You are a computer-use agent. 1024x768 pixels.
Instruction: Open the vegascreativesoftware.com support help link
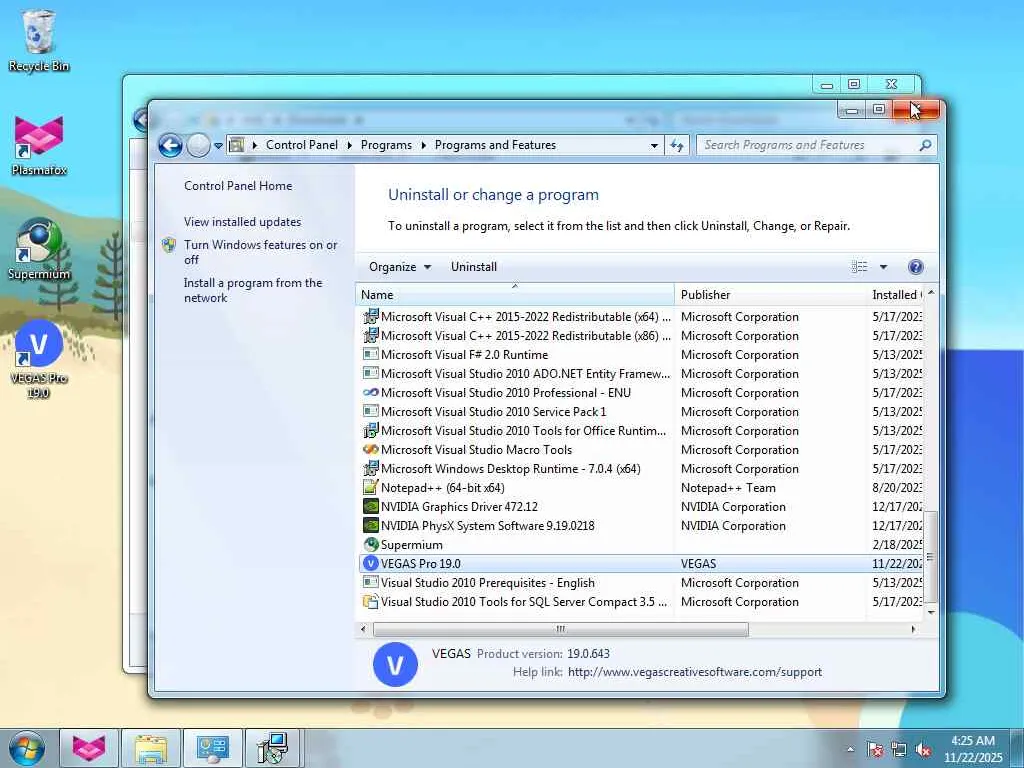(695, 671)
